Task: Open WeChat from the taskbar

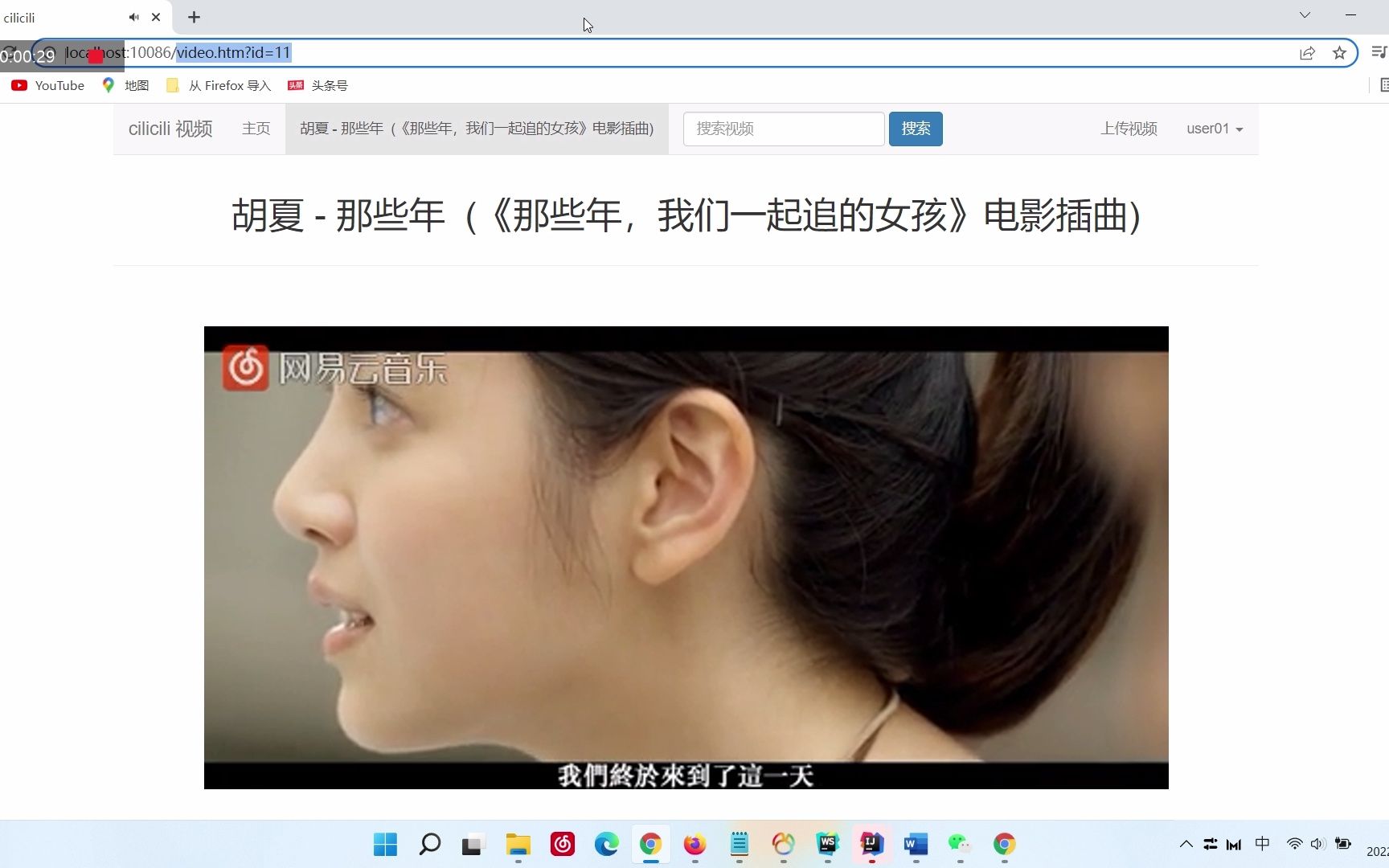Action: (961, 844)
